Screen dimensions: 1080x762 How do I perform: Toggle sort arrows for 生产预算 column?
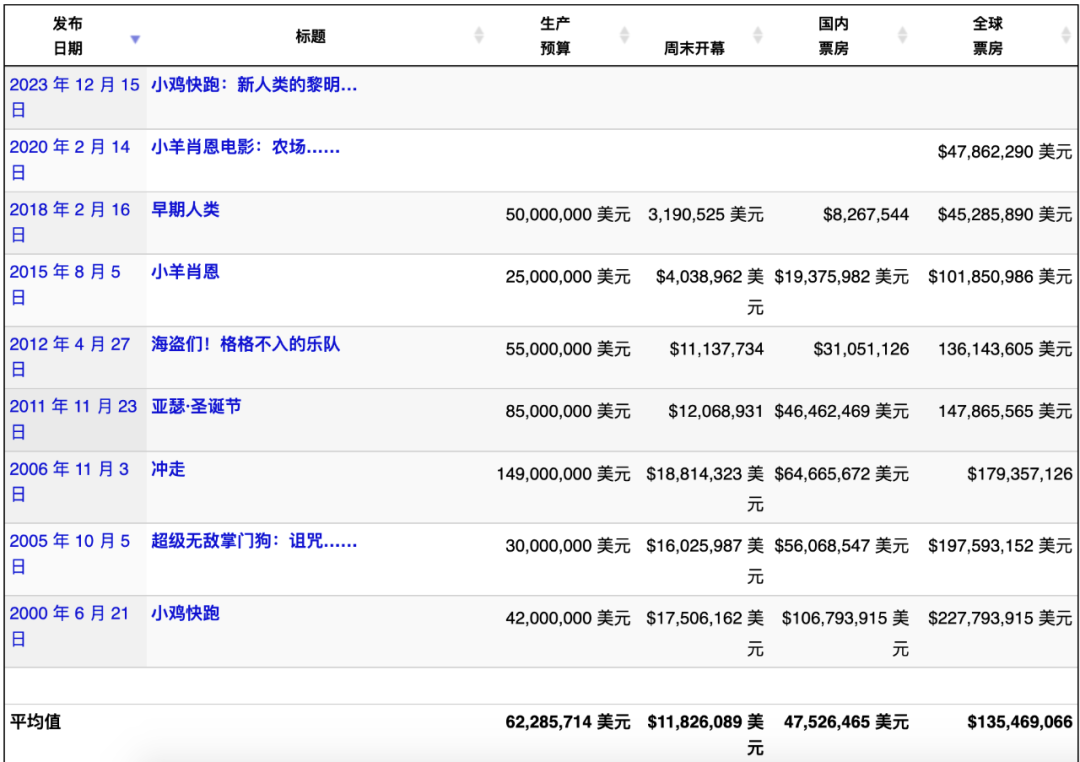(624, 35)
